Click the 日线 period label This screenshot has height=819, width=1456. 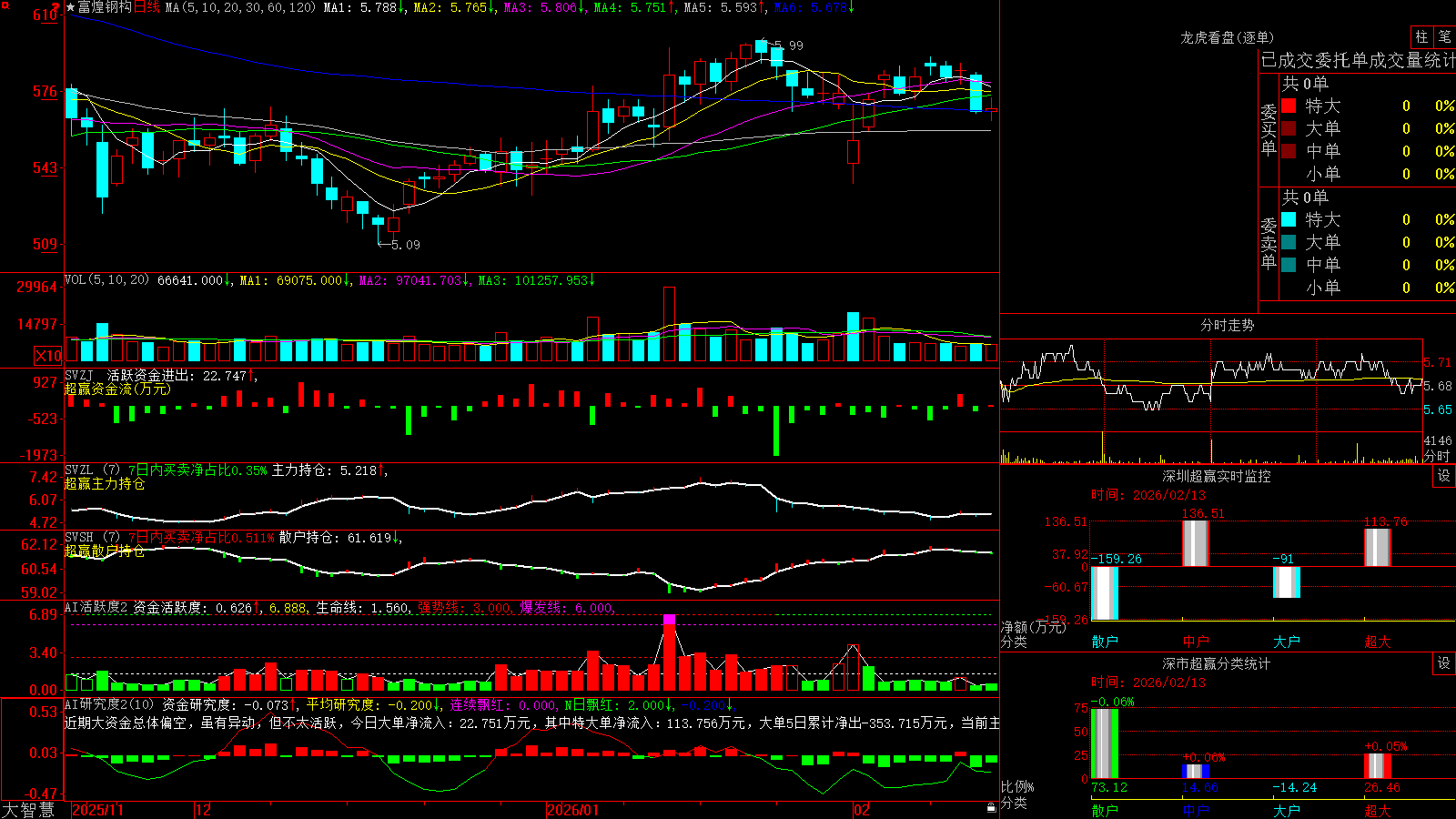click(147, 7)
